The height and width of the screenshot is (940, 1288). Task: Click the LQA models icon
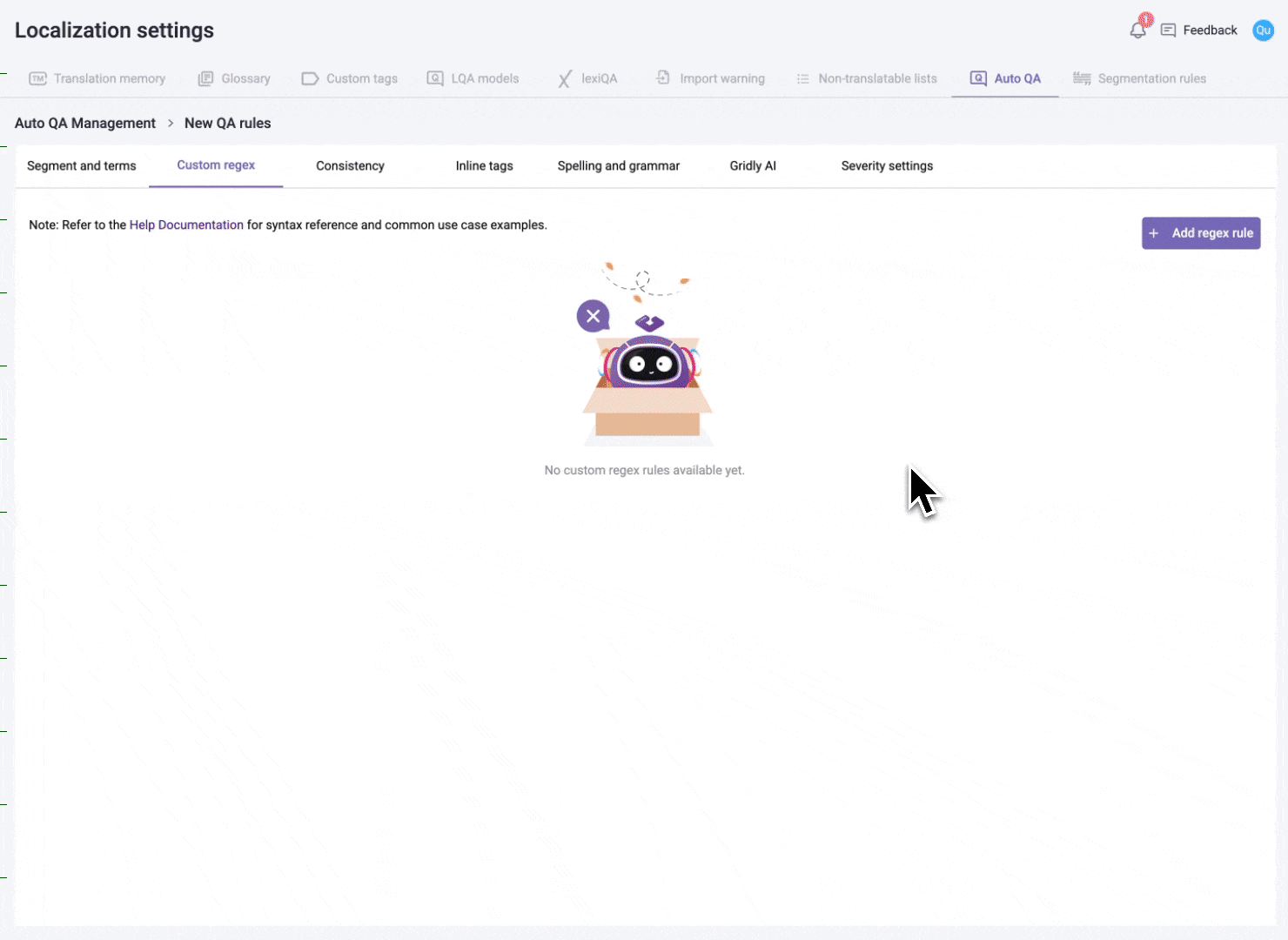tap(435, 78)
